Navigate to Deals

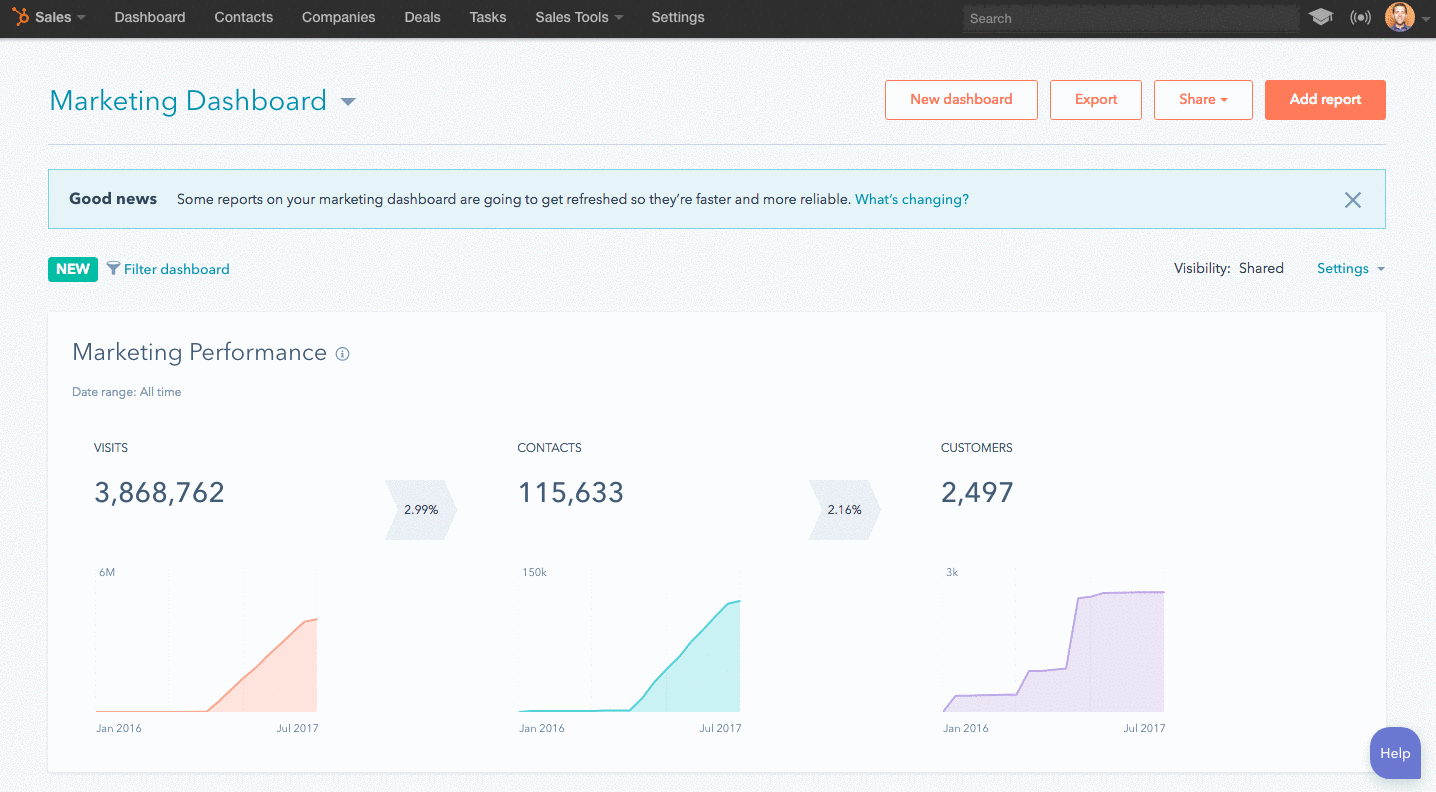422,16
